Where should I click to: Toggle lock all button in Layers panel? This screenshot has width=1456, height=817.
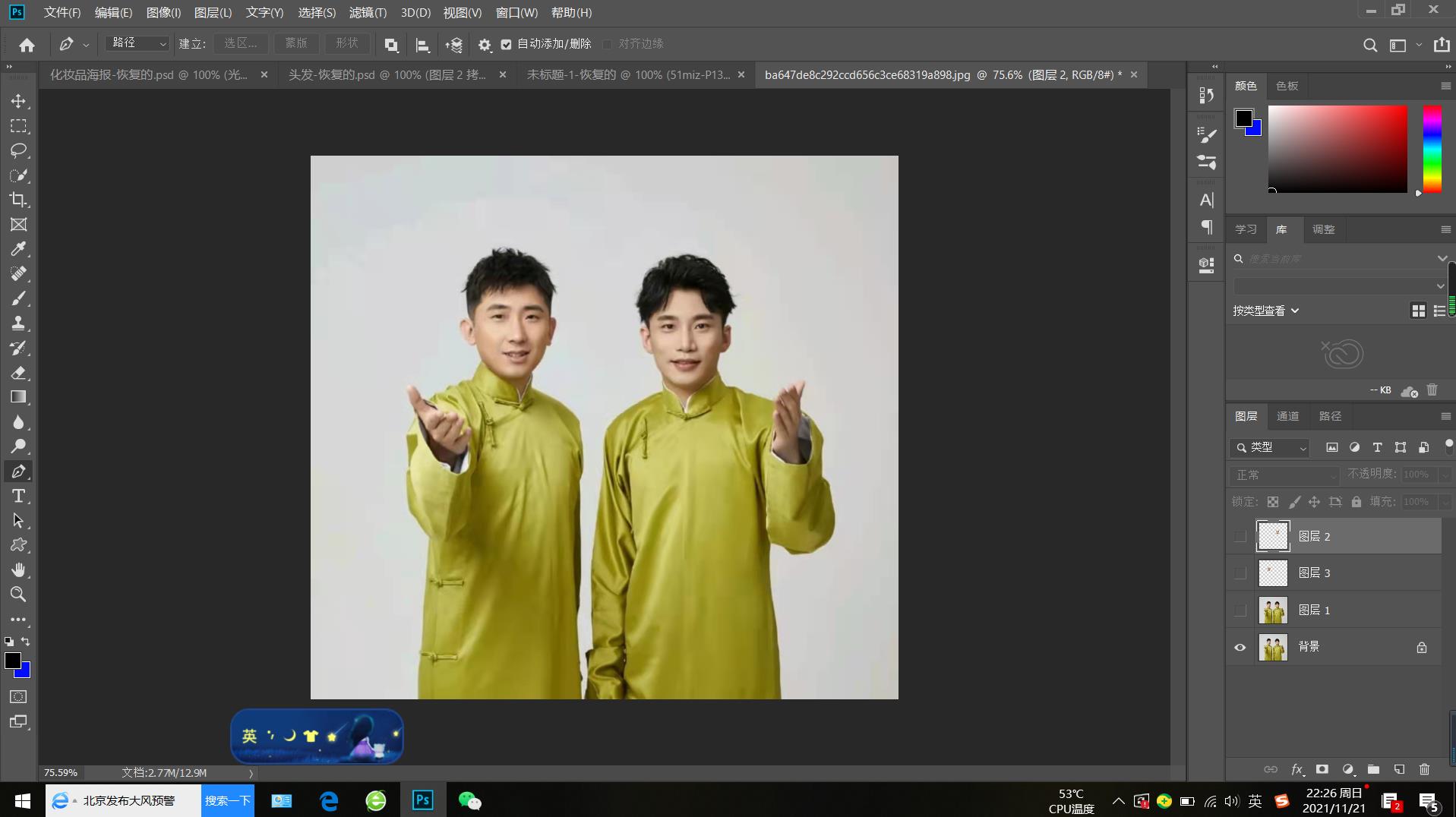(x=1357, y=502)
